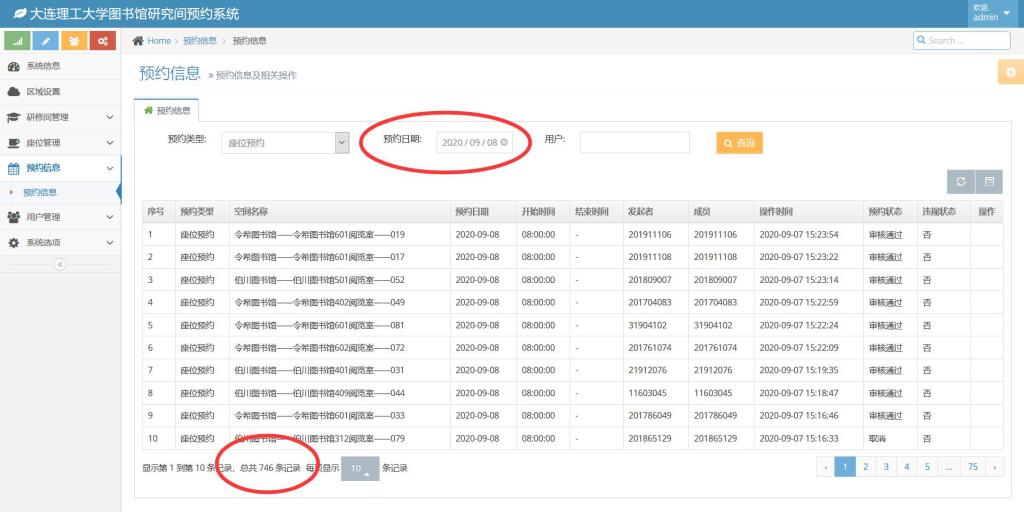Open the orange settings gear panel
Viewport: 1024px width, 512px height.
[1010, 72]
